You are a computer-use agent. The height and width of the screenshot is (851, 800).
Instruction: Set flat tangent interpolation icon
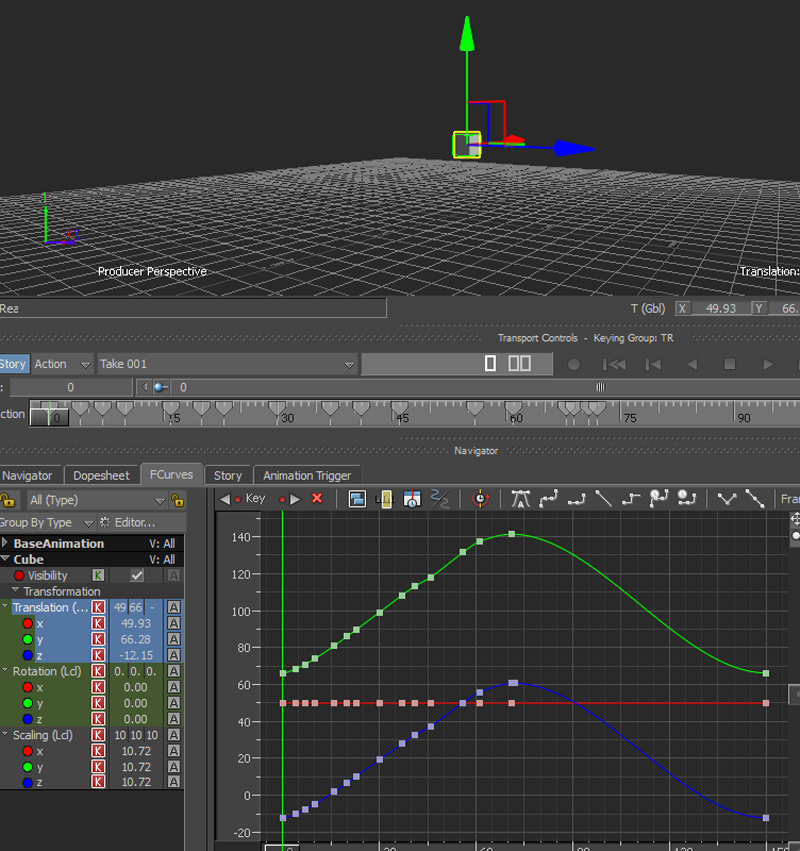tap(576, 499)
